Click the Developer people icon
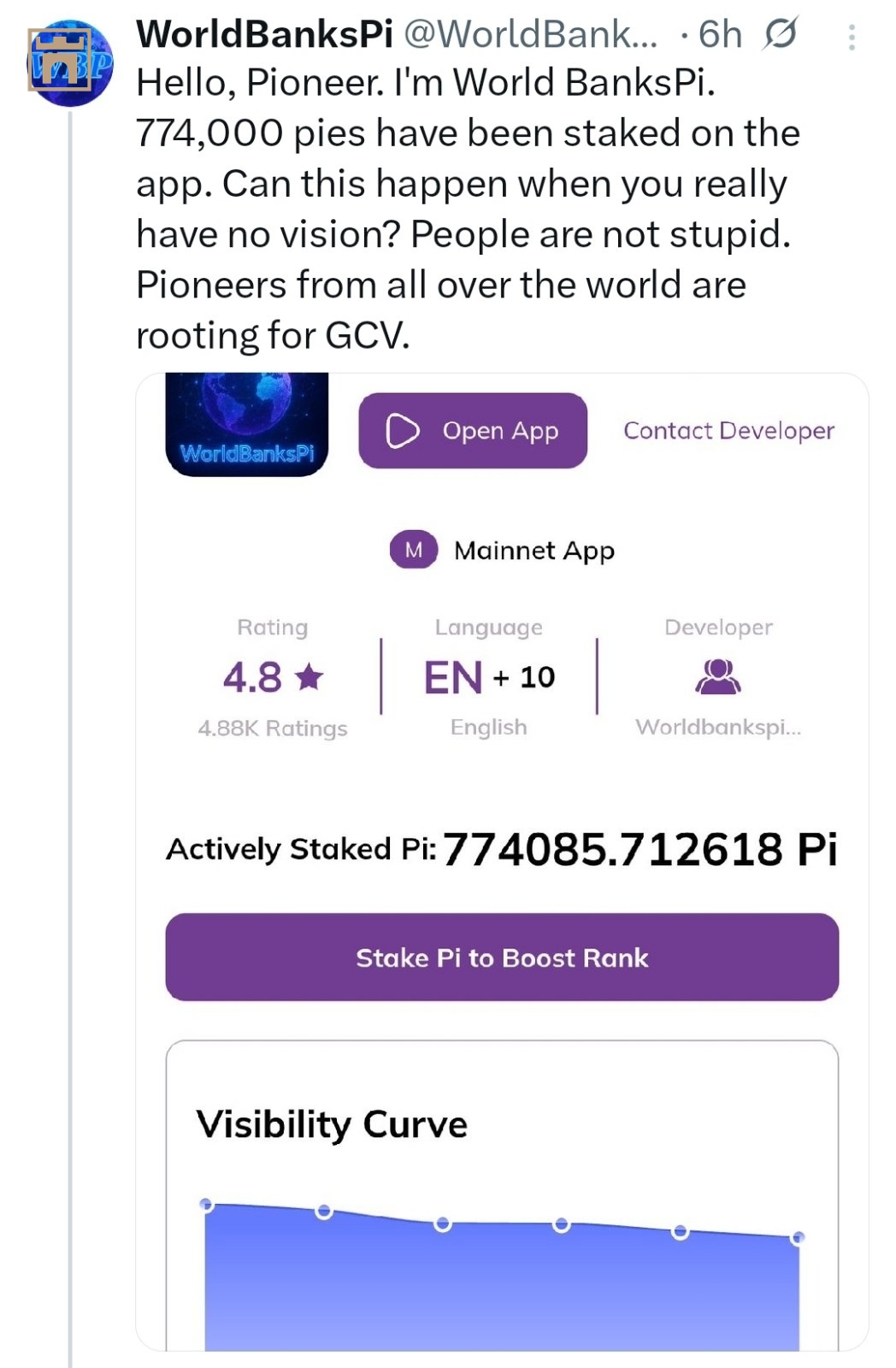Screen dimensions: 896x1368 click(718, 676)
